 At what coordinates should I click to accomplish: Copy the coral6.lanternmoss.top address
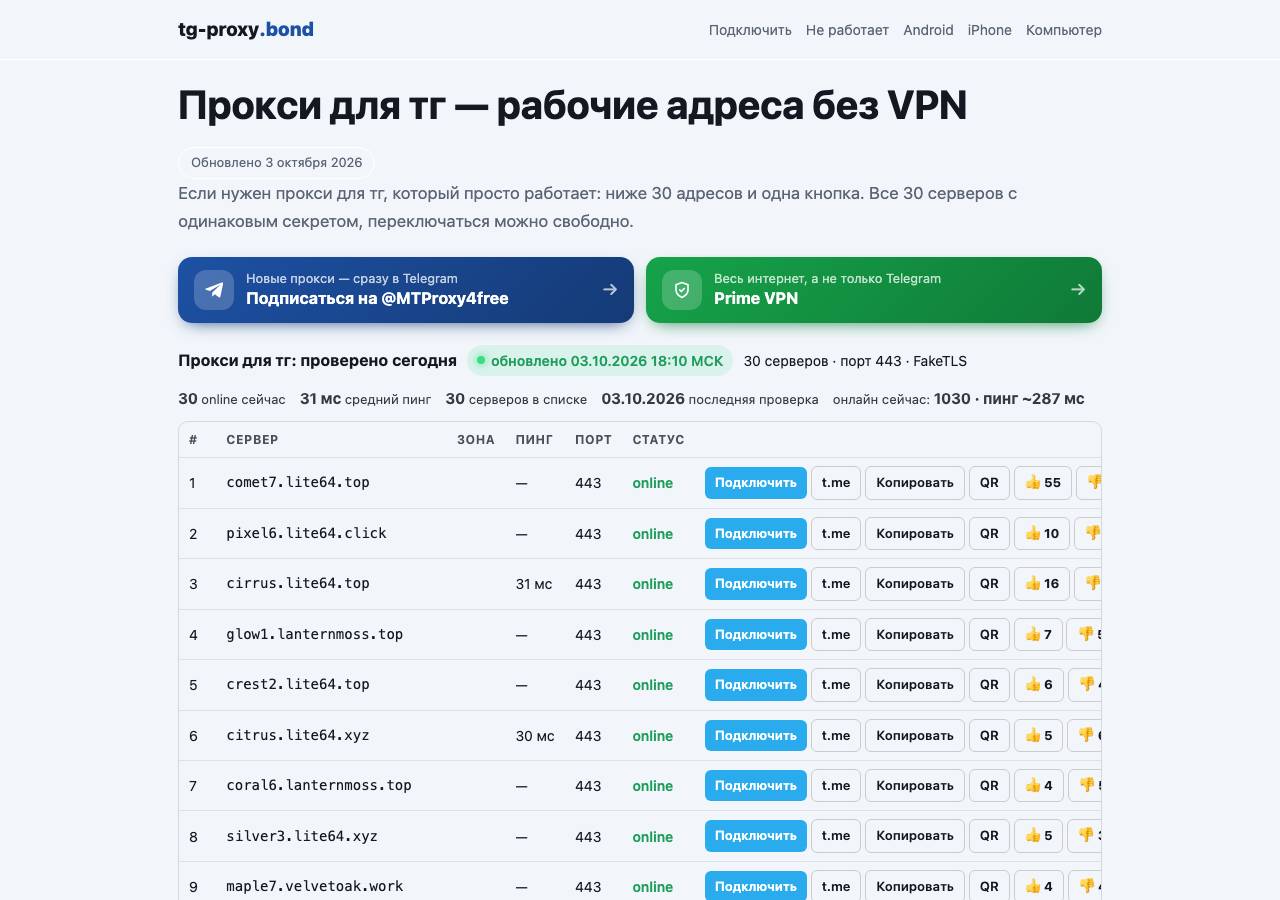click(915, 786)
